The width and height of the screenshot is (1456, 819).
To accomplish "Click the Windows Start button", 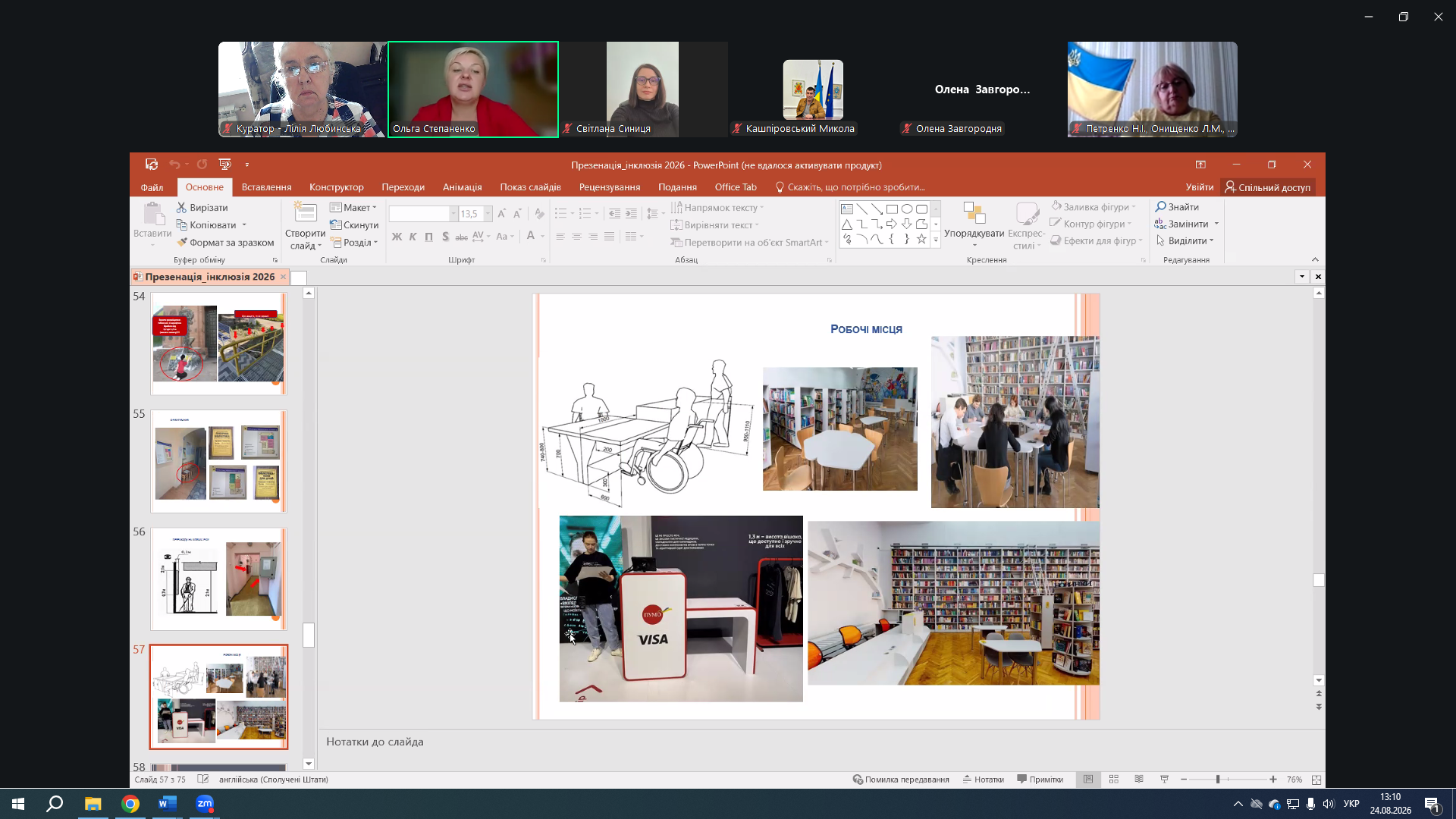I will pyautogui.click(x=18, y=804).
